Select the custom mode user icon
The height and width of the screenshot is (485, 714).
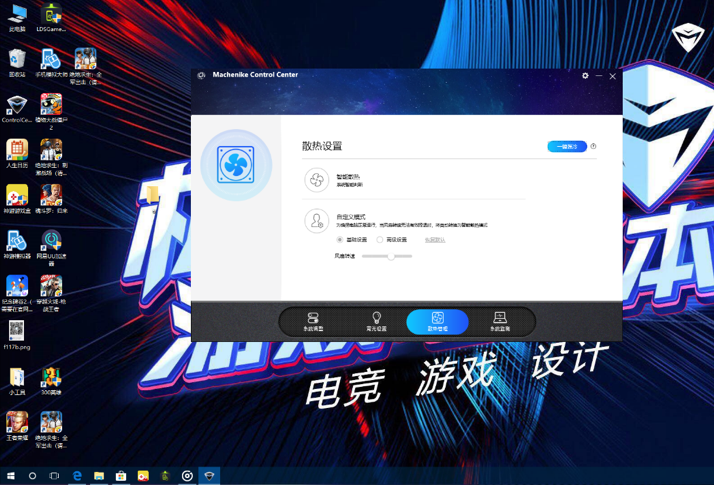click(316, 221)
